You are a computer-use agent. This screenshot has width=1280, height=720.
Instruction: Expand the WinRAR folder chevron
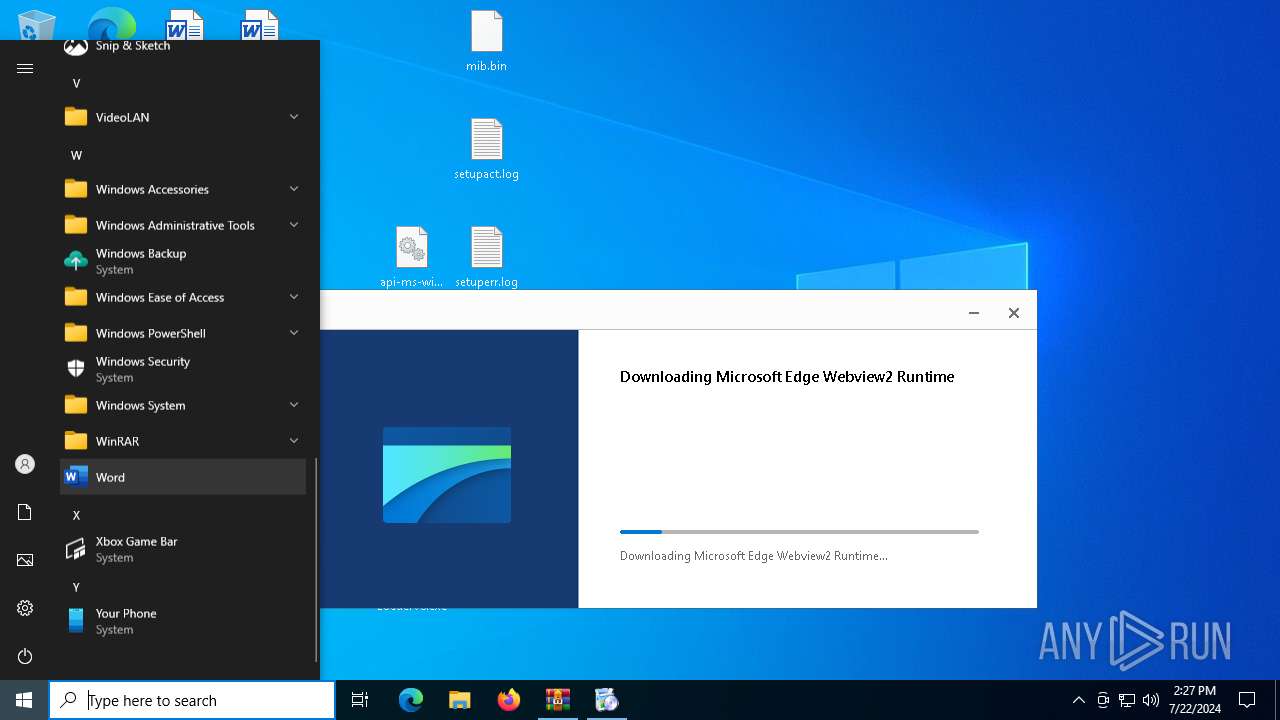click(x=294, y=441)
